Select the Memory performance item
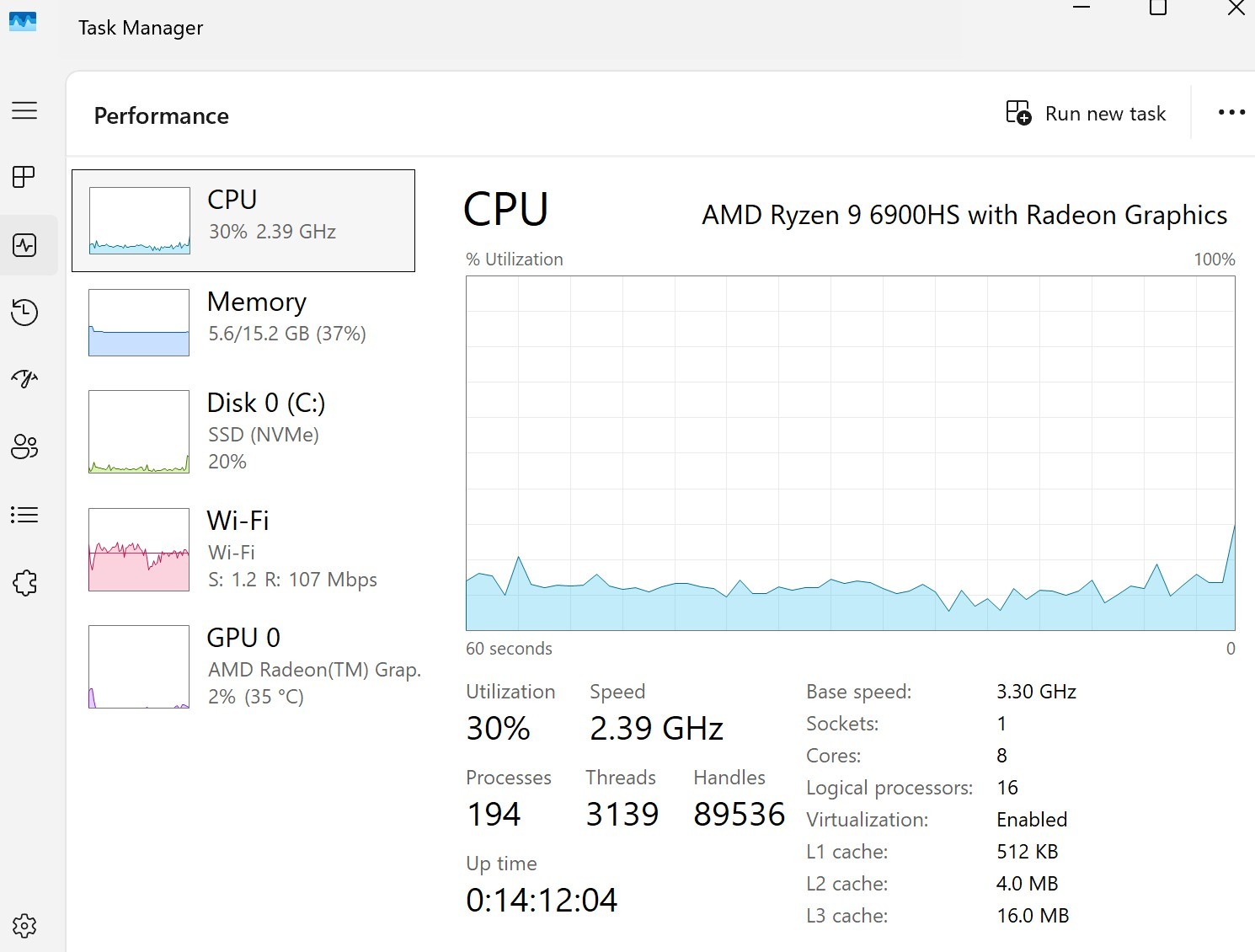 click(243, 323)
